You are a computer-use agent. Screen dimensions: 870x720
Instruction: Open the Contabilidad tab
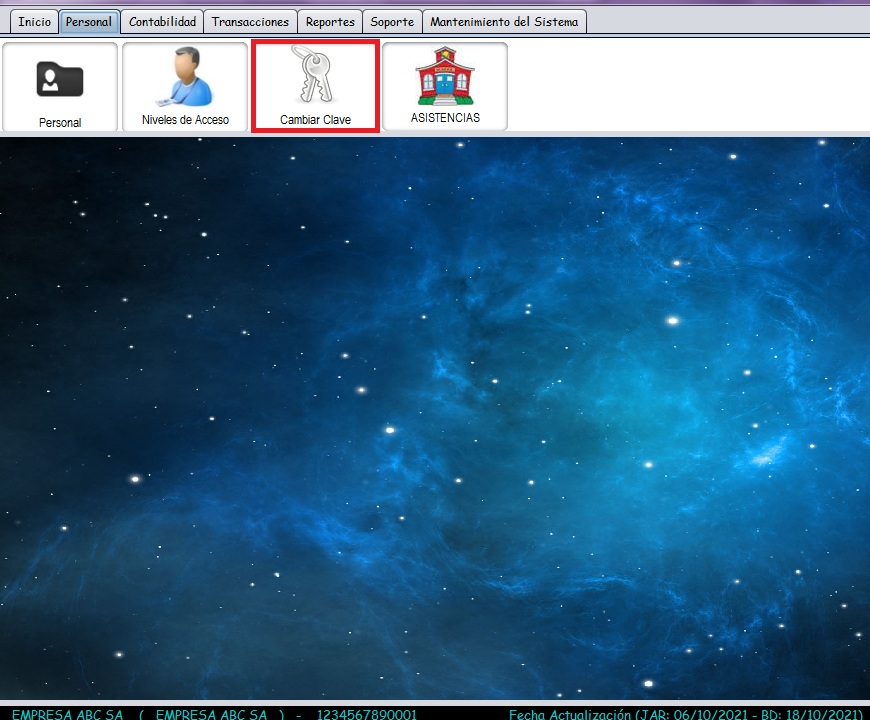(162, 22)
